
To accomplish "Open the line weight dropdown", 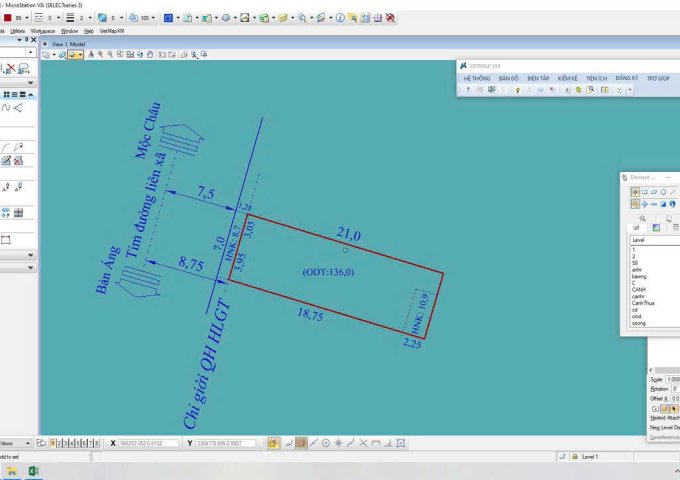I will click(x=89, y=18).
